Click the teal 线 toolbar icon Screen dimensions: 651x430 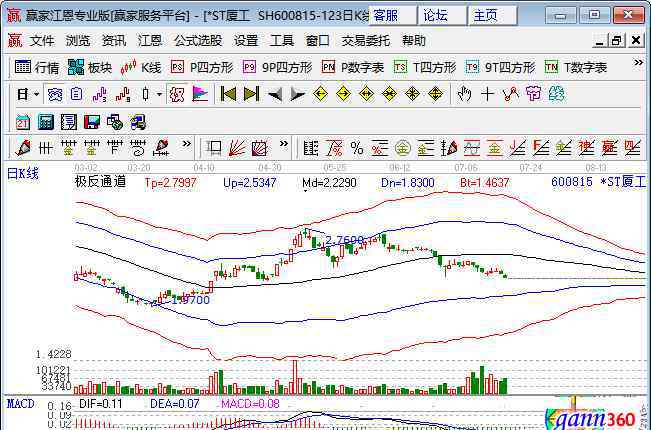[x=556, y=94]
